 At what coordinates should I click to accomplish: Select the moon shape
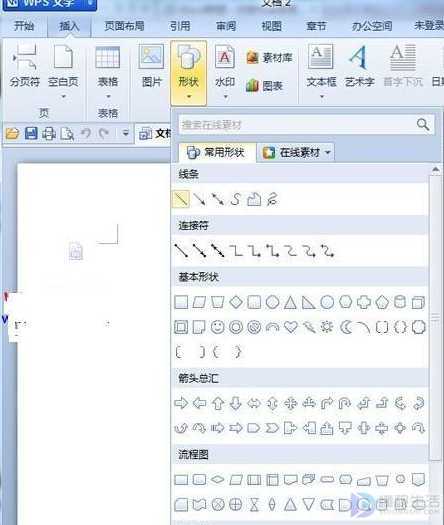(345, 327)
